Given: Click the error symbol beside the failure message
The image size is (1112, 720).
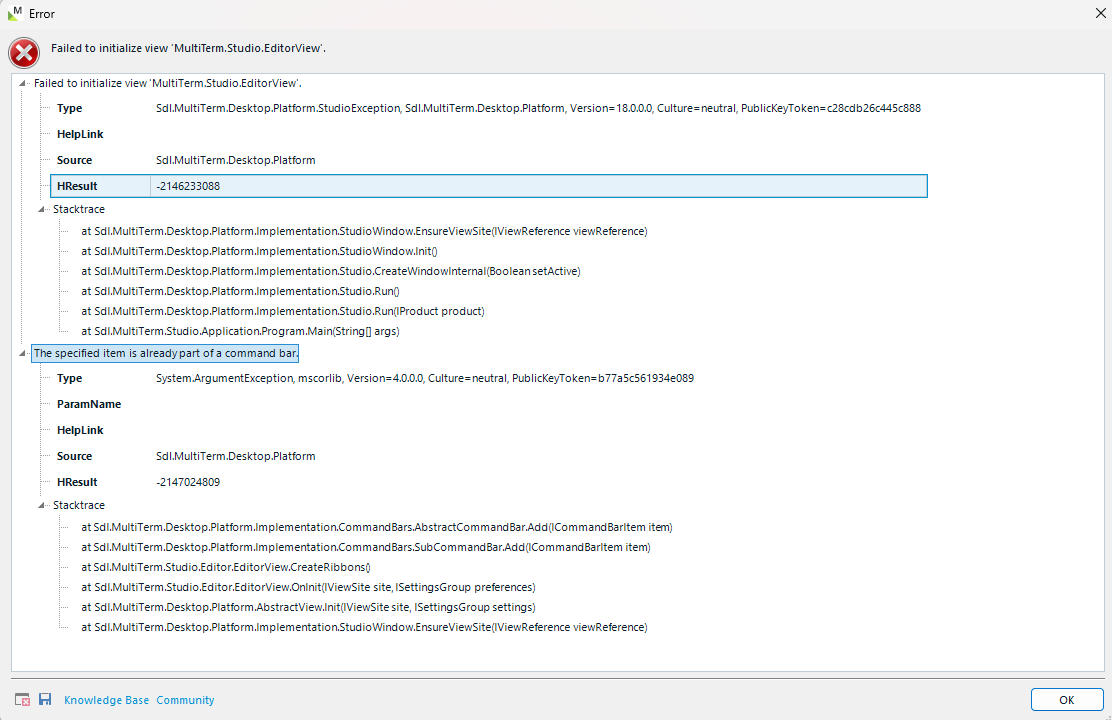Looking at the screenshot, I should click(24, 52).
